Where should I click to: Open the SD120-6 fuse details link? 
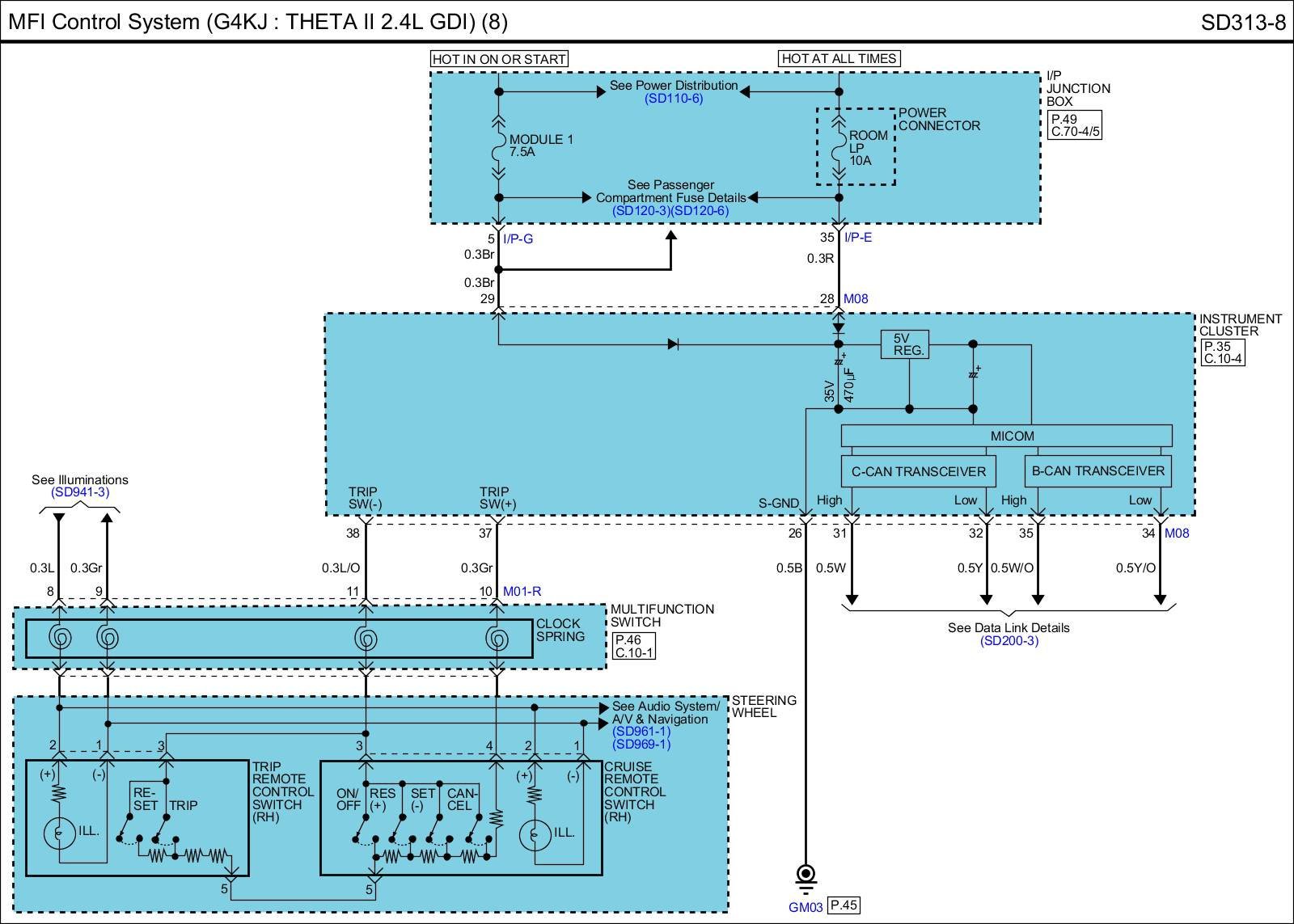coord(700,210)
